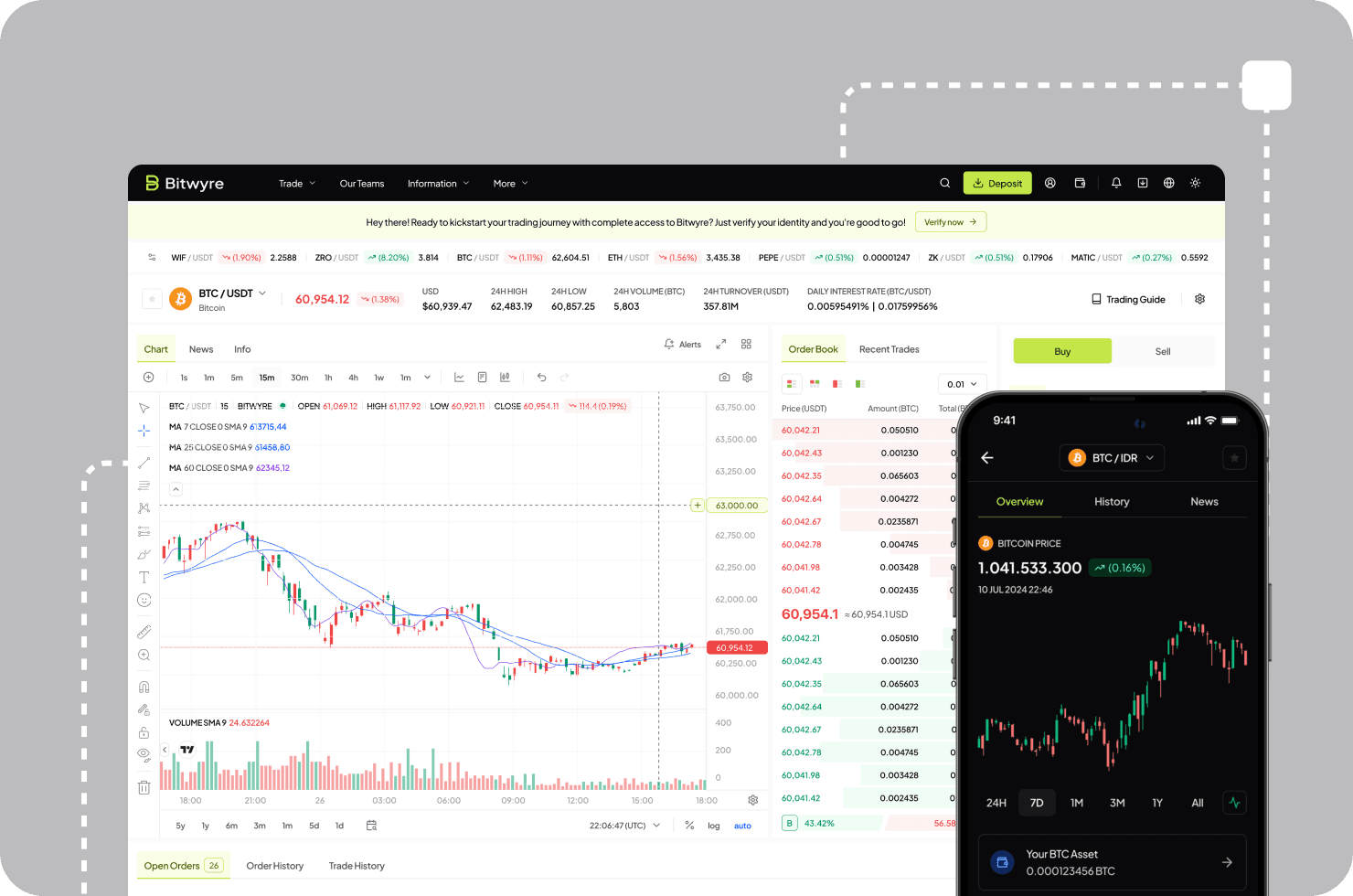Take chart snapshot with camera icon
This screenshot has width=1353, height=896.
pos(724,377)
